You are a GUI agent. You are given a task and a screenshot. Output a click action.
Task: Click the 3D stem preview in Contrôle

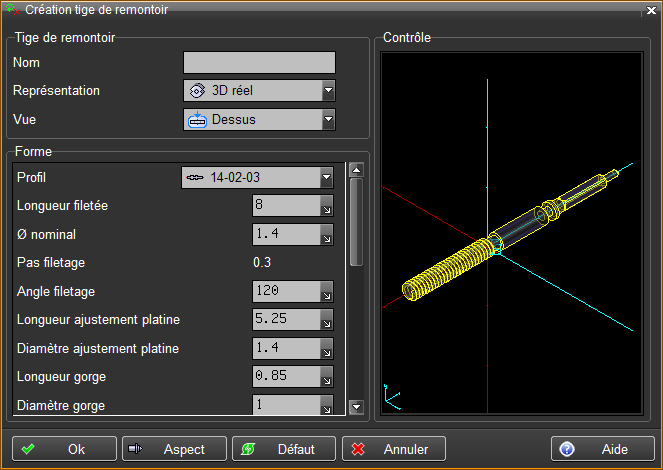coord(512,232)
